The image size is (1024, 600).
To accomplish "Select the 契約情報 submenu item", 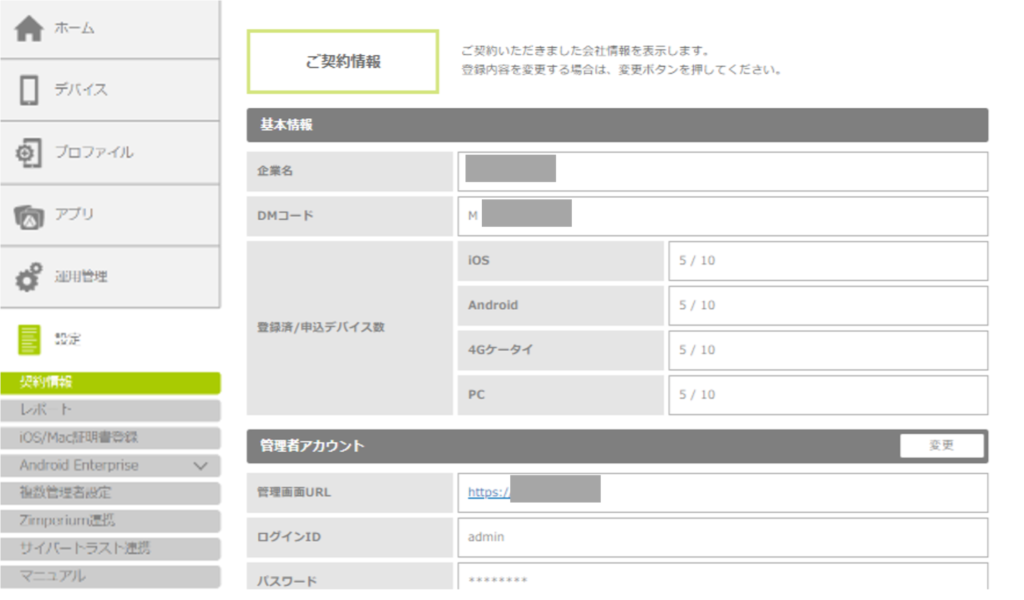I will pyautogui.click(x=110, y=383).
